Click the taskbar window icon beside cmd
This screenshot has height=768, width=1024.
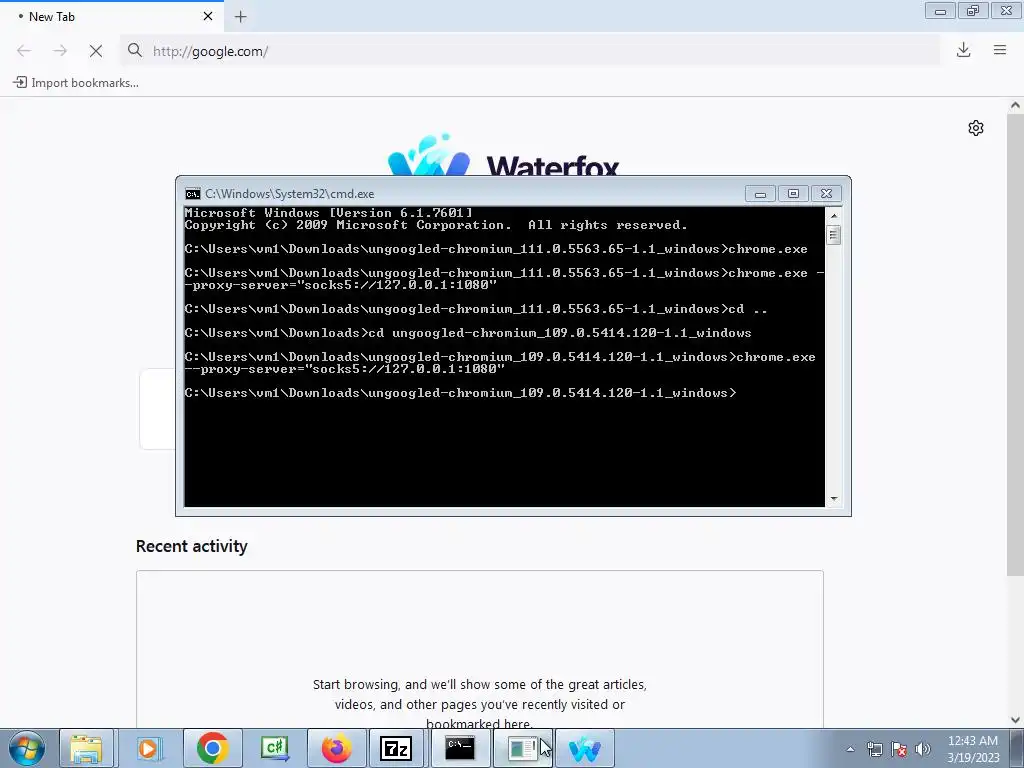[x=522, y=748]
